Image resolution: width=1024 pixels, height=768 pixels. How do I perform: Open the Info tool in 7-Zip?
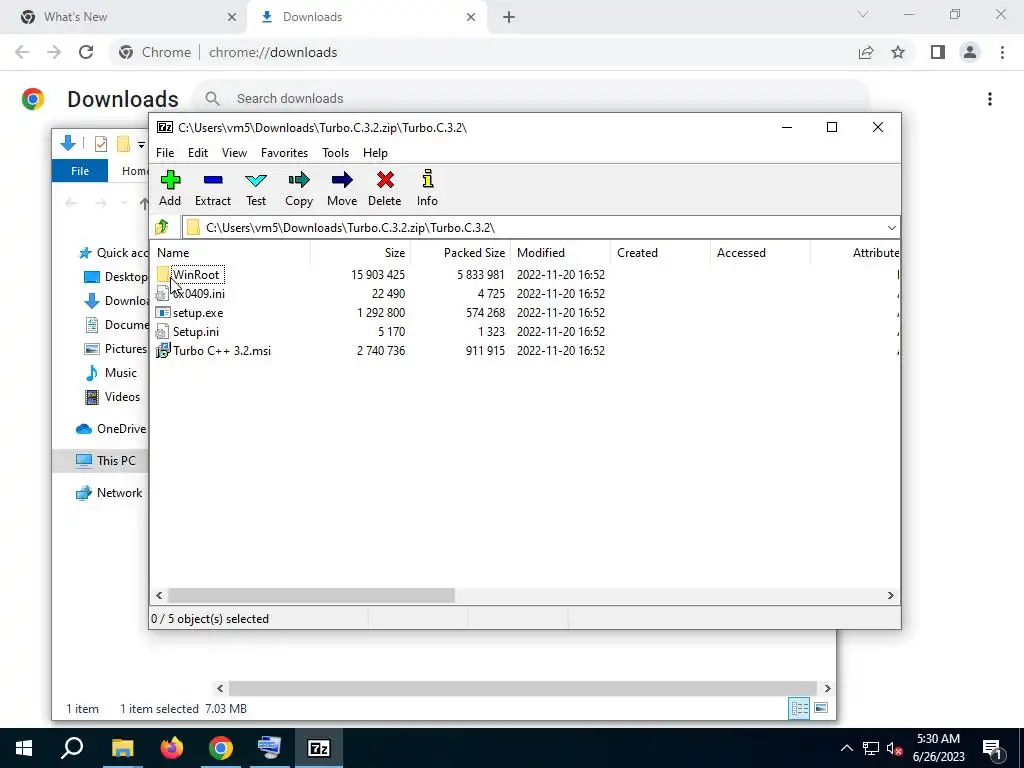tap(427, 189)
